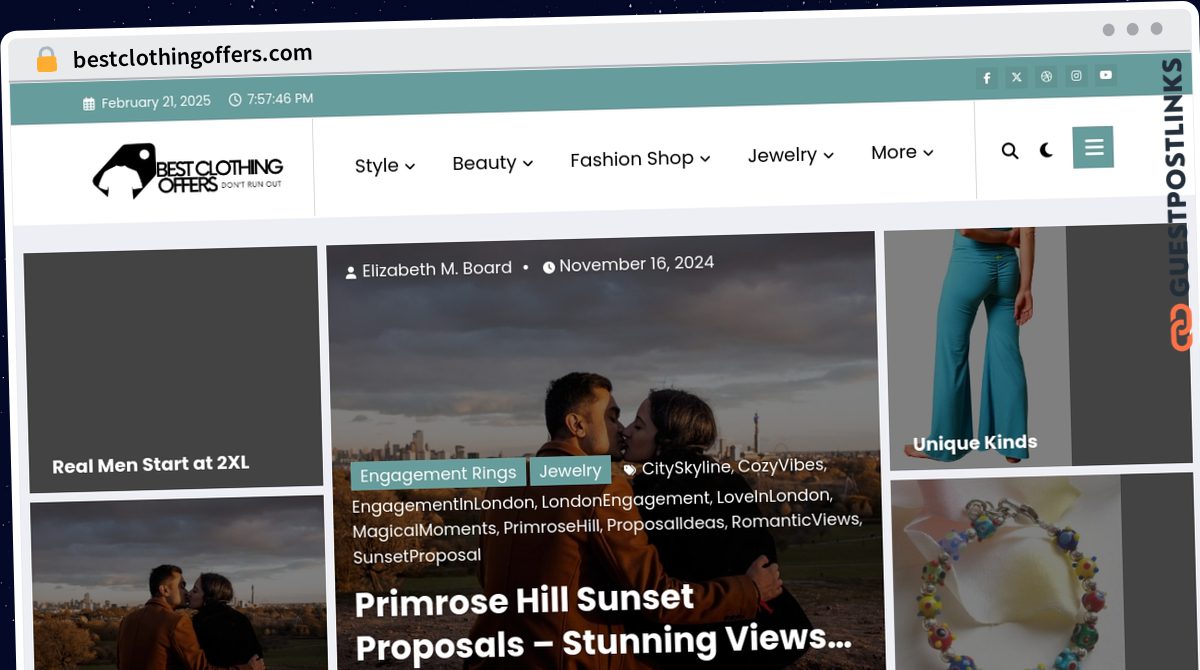Open the teal hamburger menu button
Screen dimensions: 1200x670
point(1093,148)
